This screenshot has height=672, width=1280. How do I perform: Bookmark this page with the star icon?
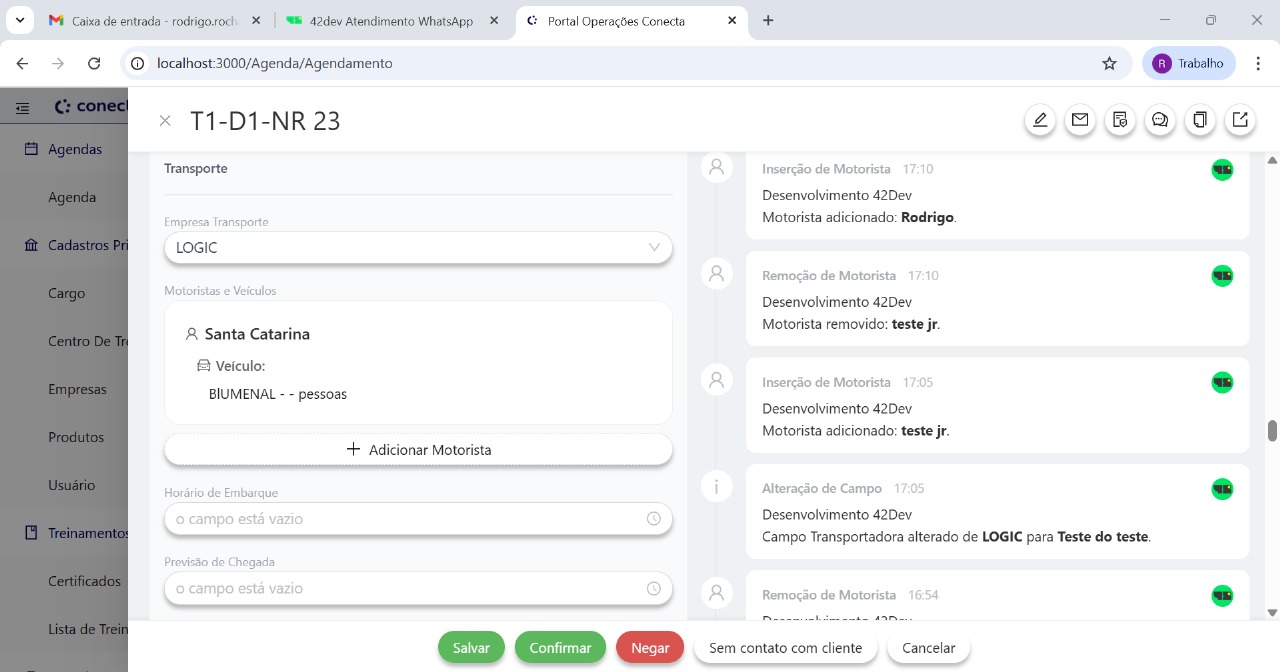(1109, 63)
